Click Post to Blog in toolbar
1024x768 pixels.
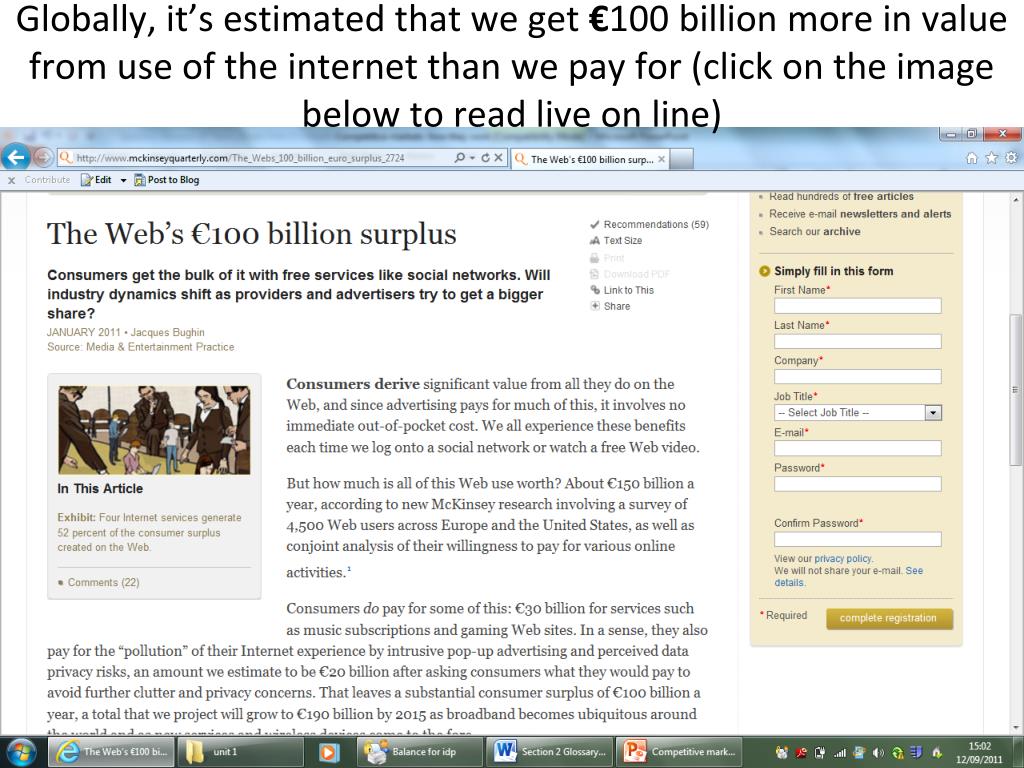pos(167,180)
